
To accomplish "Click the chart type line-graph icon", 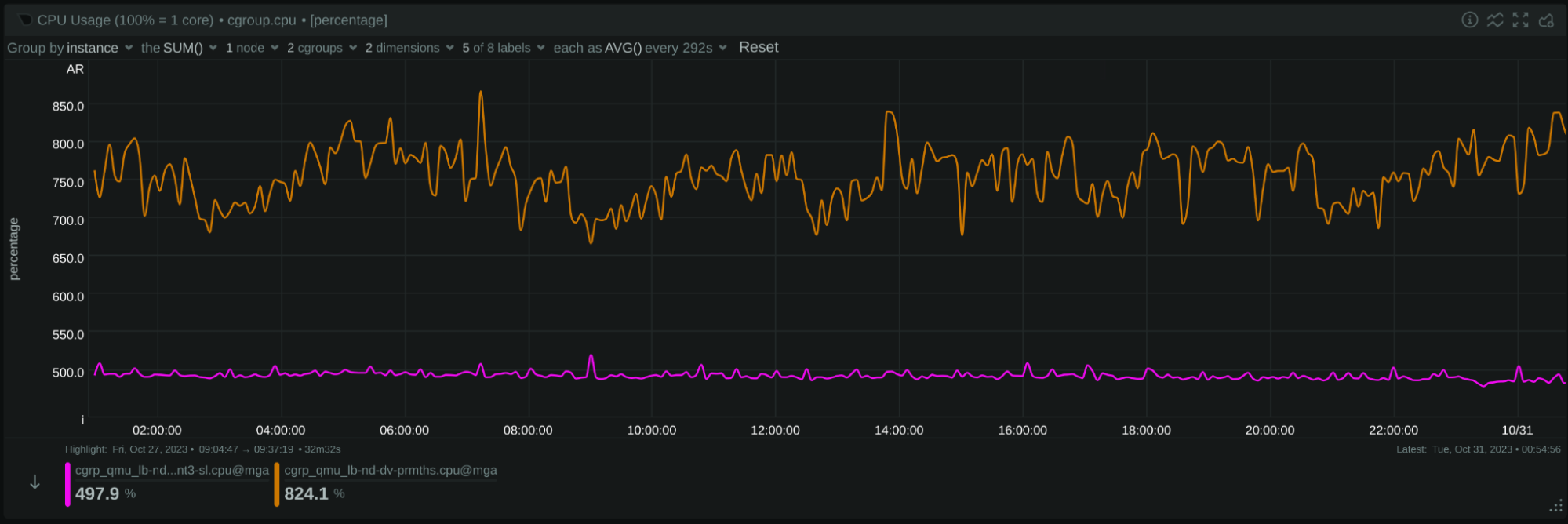I will [1495, 20].
